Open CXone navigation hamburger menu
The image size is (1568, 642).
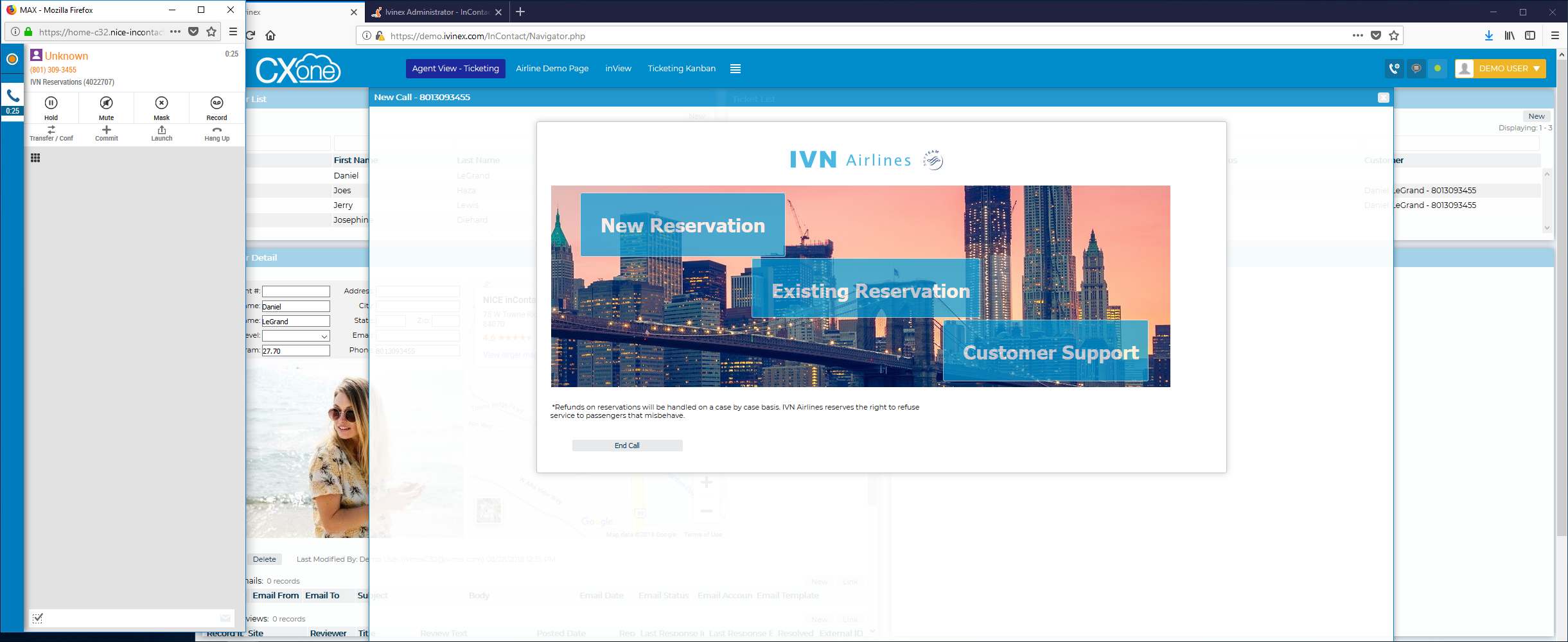click(x=736, y=69)
